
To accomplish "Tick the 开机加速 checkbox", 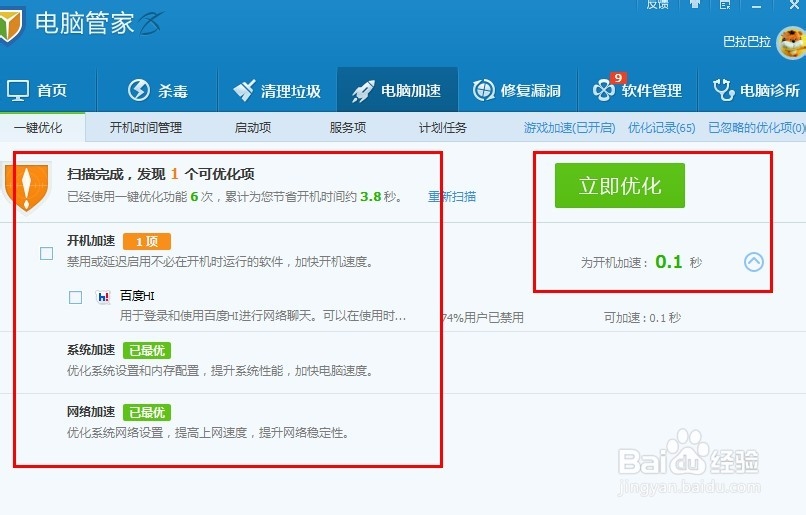I will pyautogui.click(x=47, y=253).
